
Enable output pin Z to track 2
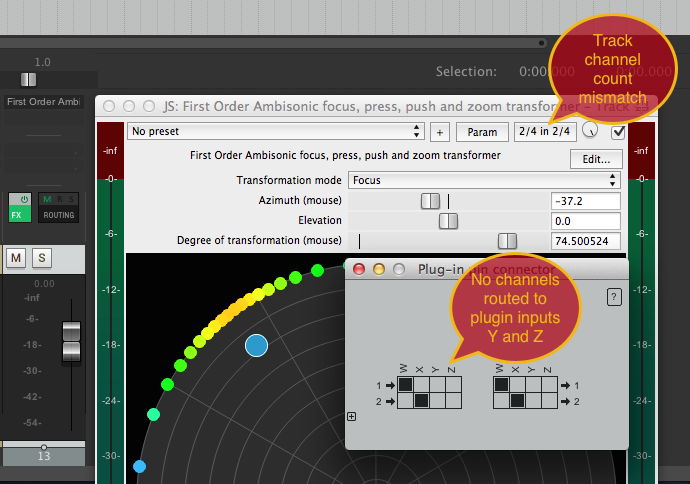point(549,400)
